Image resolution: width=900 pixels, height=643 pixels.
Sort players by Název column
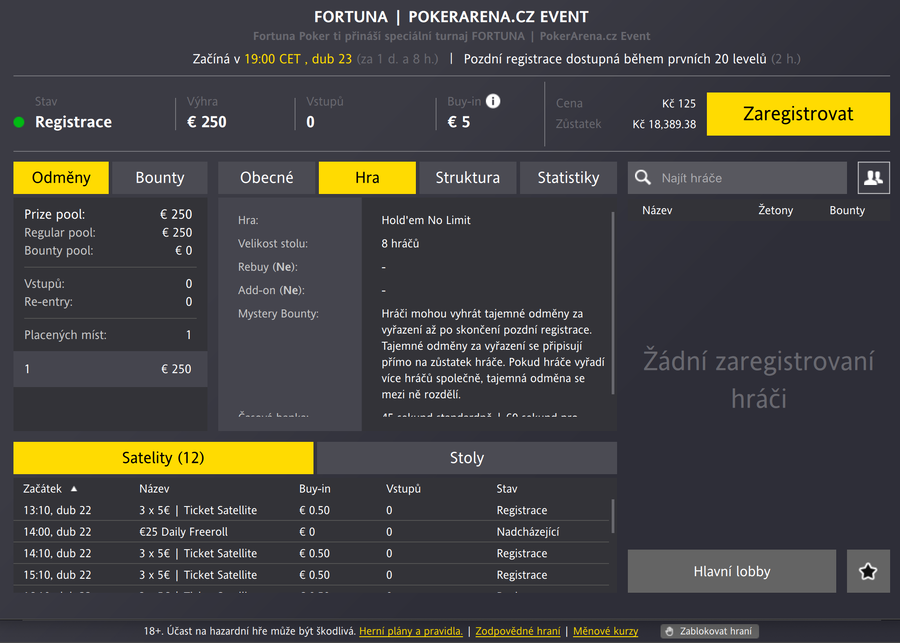(657, 210)
